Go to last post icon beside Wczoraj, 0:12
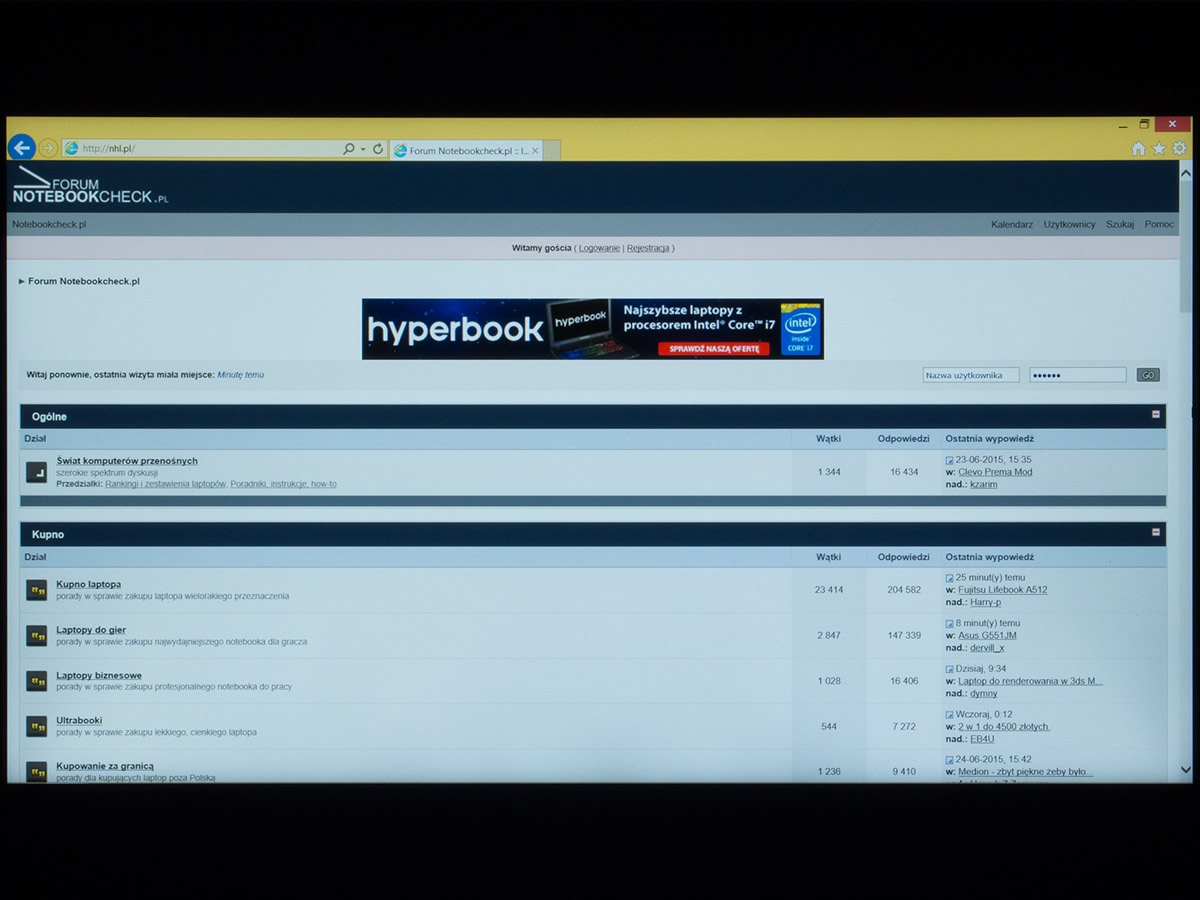Image resolution: width=1200 pixels, height=900 pixels. (950, 715)
